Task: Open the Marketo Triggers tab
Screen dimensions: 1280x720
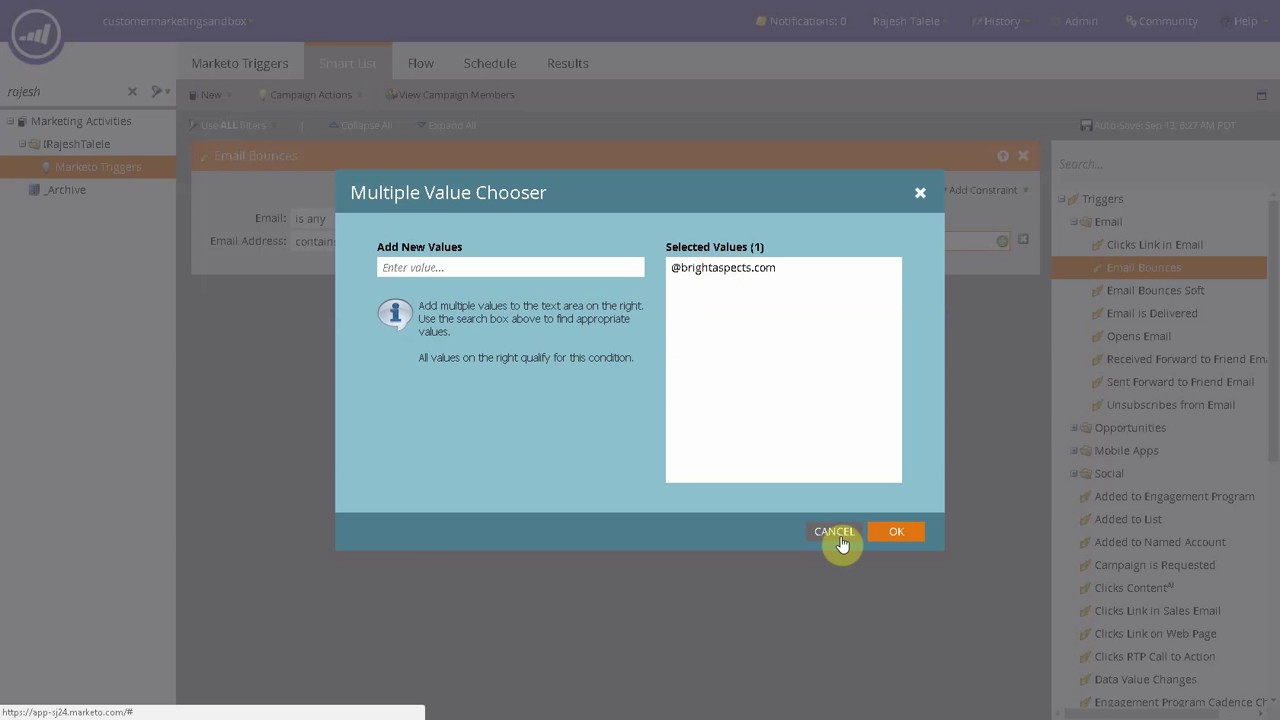Action: click(240, 63)
